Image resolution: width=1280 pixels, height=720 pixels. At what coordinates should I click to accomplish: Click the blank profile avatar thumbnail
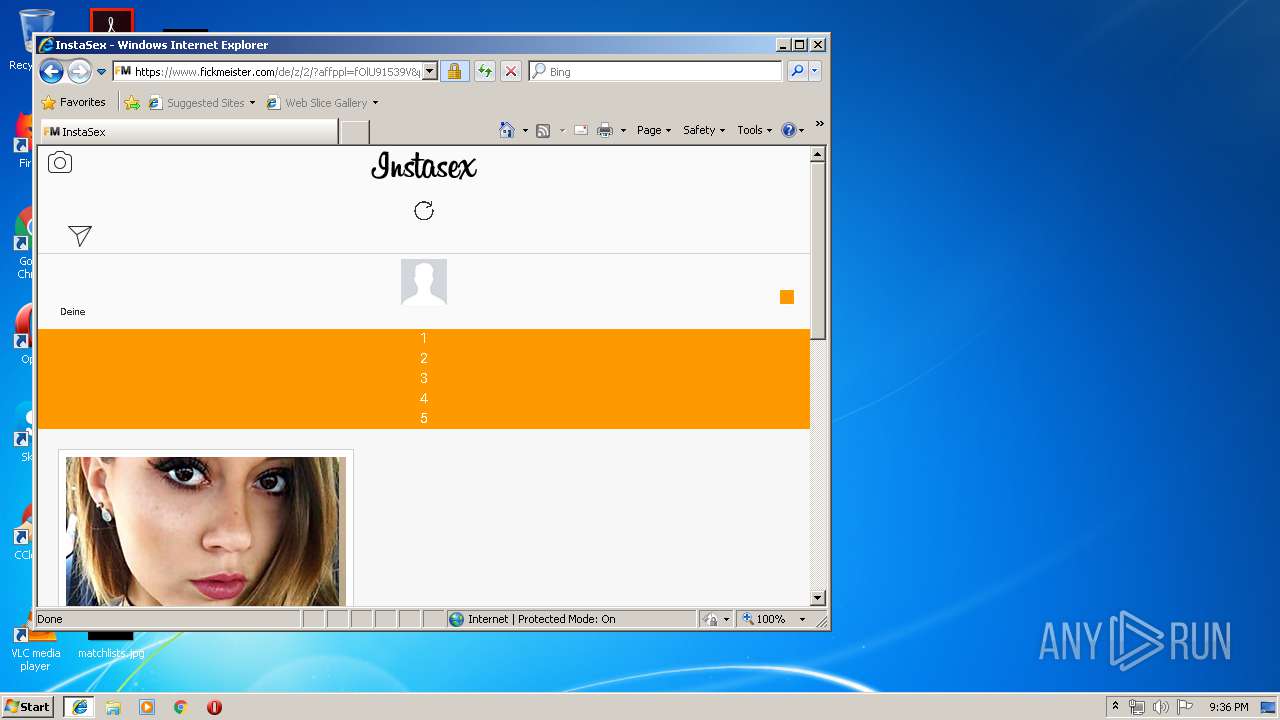(424, 282)
